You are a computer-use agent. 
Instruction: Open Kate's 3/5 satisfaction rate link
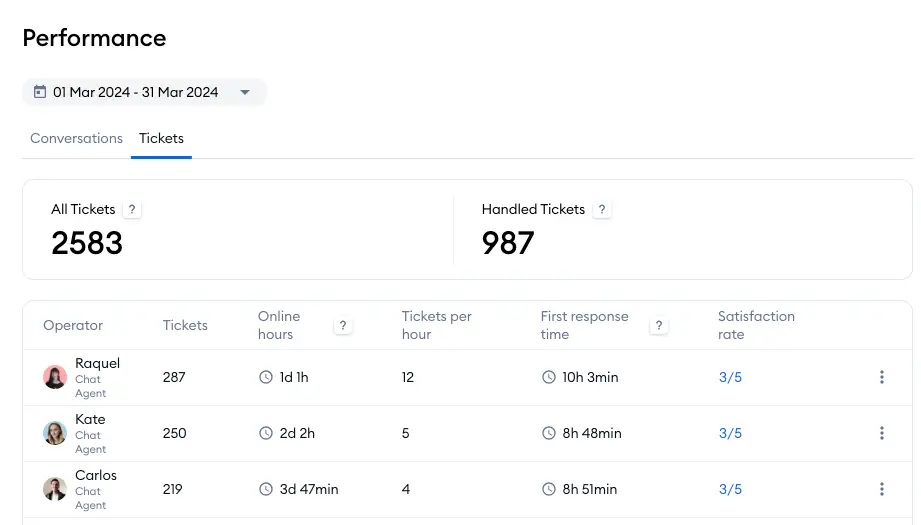point(730,433)
